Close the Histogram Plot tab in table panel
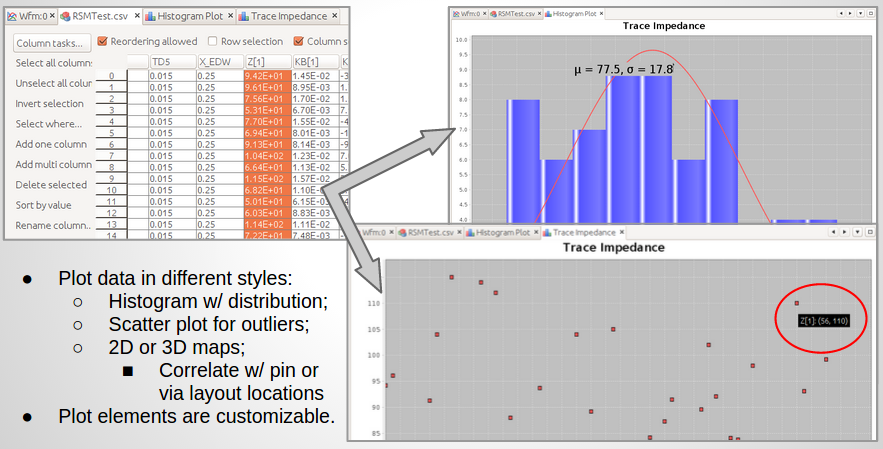The width and height of the screenshot is (883, 449). [x=231, y=17]
